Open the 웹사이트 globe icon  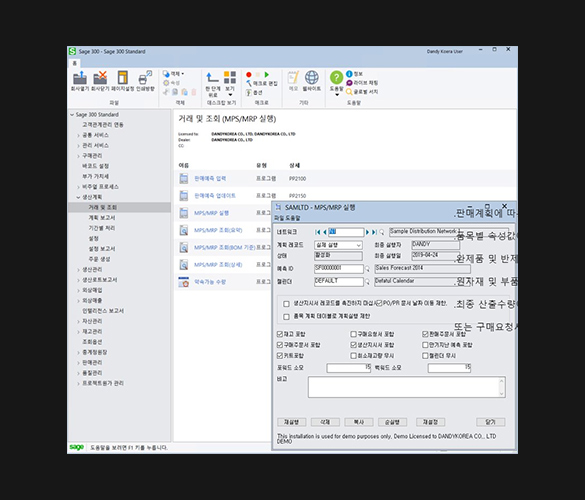(x=312, y=78)
